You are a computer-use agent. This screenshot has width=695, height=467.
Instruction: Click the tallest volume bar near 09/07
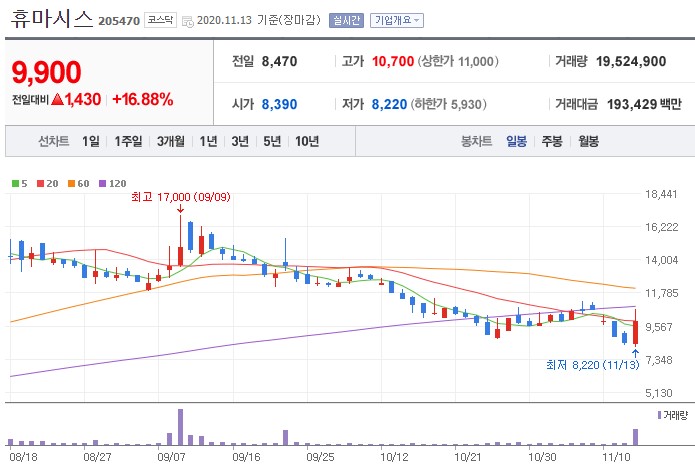[180, 427]
